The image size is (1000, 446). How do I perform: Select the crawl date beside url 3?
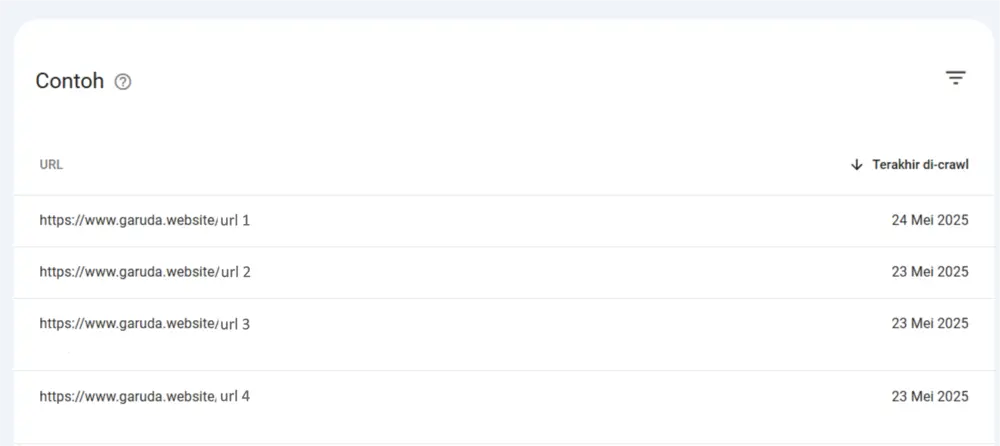pos(930,323)
